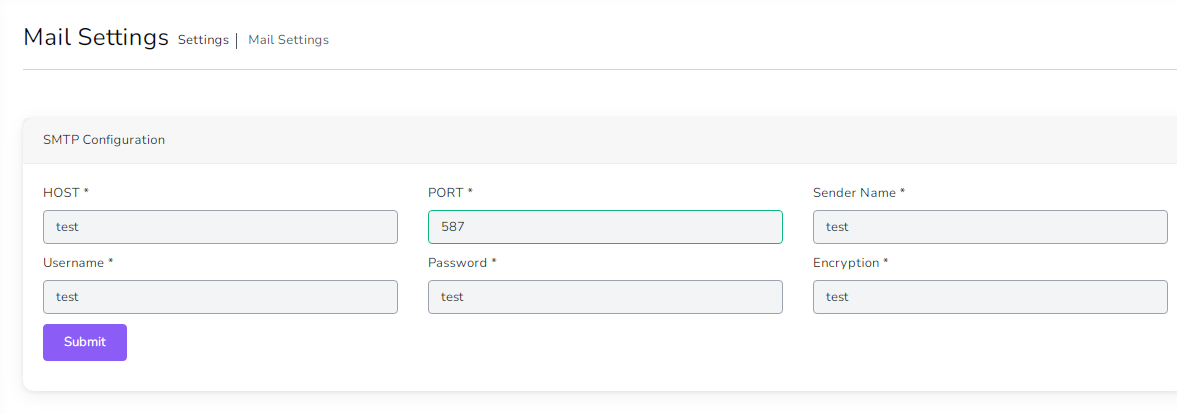Image resolution: width=1177 pixels, height=414 pixels.
Task: Click the HOST input field
Action: (220, 227)
